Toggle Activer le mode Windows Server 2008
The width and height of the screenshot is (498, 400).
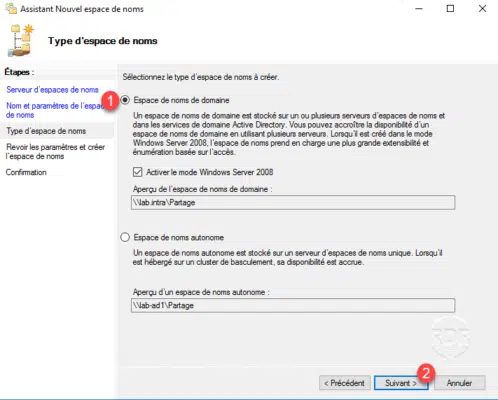[x=137, y=172]
